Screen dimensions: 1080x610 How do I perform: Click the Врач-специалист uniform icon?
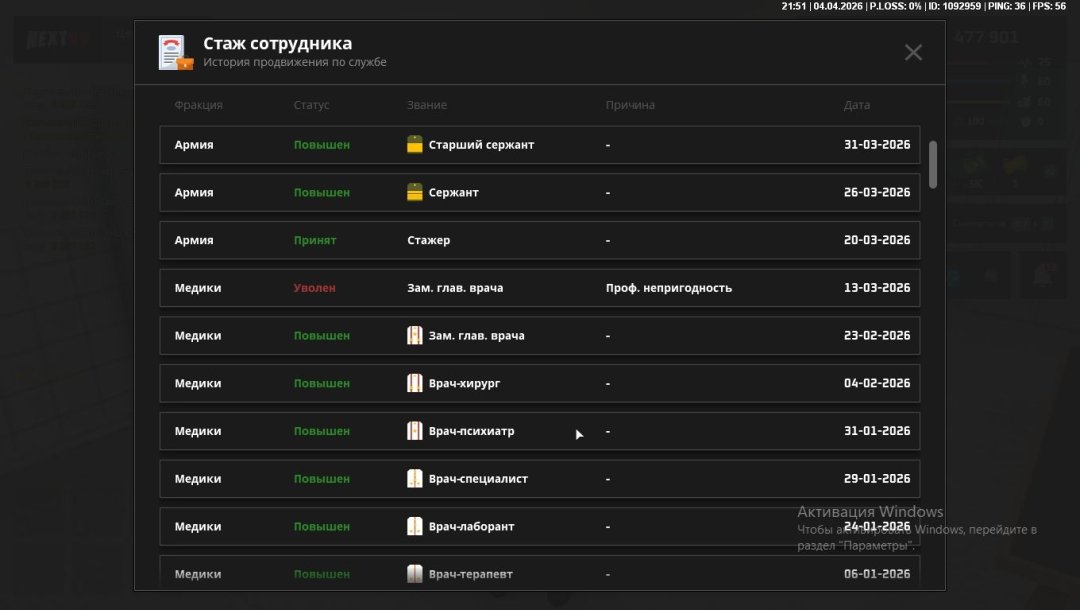coord(415,479)
